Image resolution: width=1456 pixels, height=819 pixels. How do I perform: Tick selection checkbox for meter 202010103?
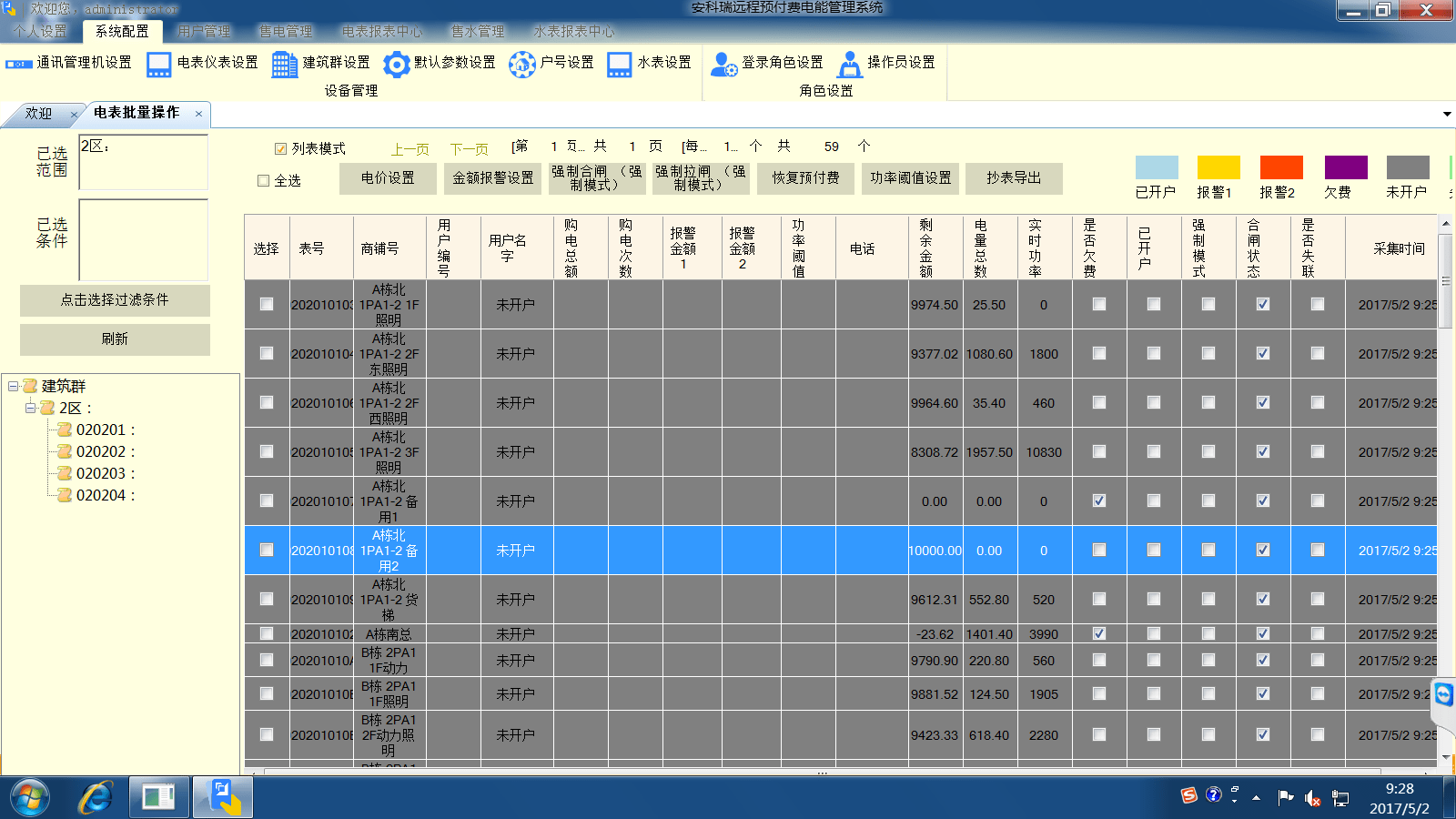click(x=267, y=305)
